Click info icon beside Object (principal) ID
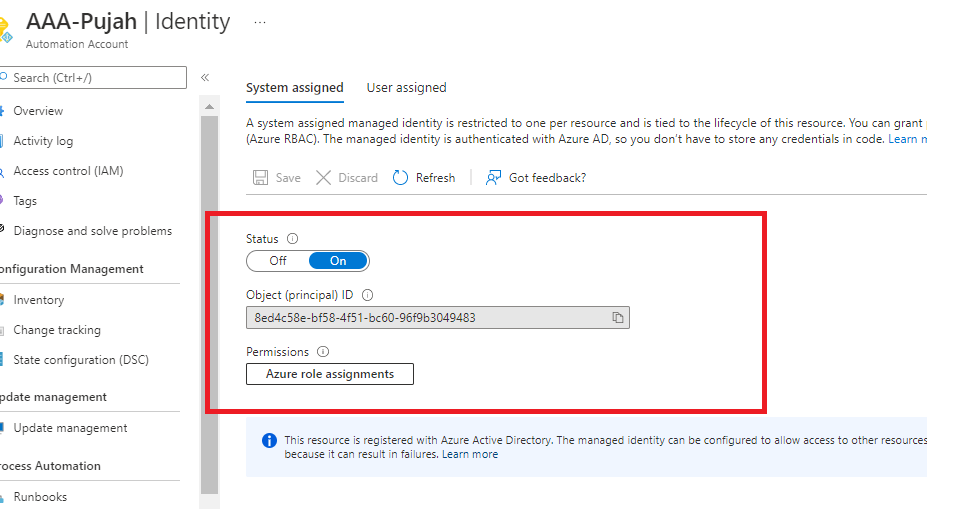 coord(367,295)
